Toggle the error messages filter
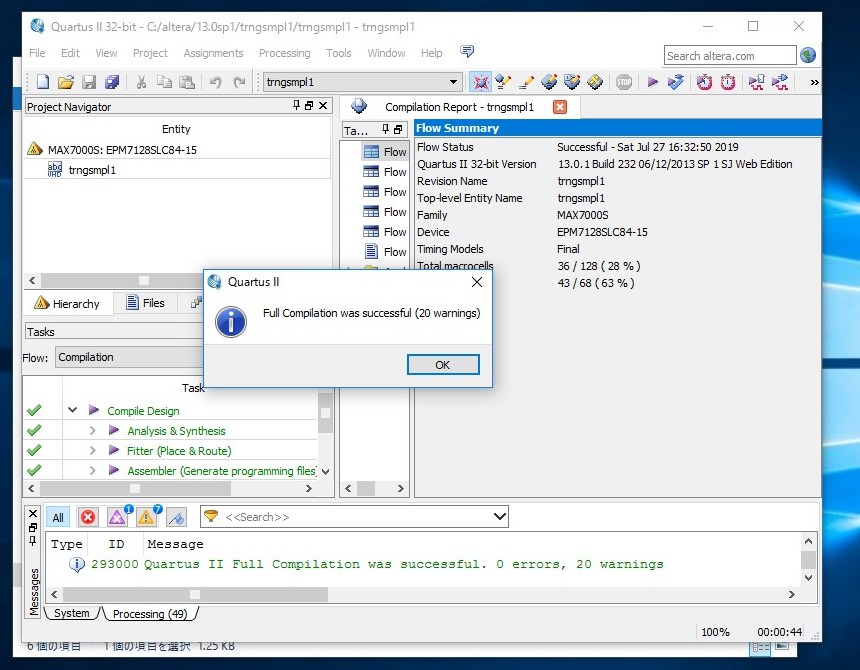The width and height of the screenshot is (860, 670). pos(88,517)
